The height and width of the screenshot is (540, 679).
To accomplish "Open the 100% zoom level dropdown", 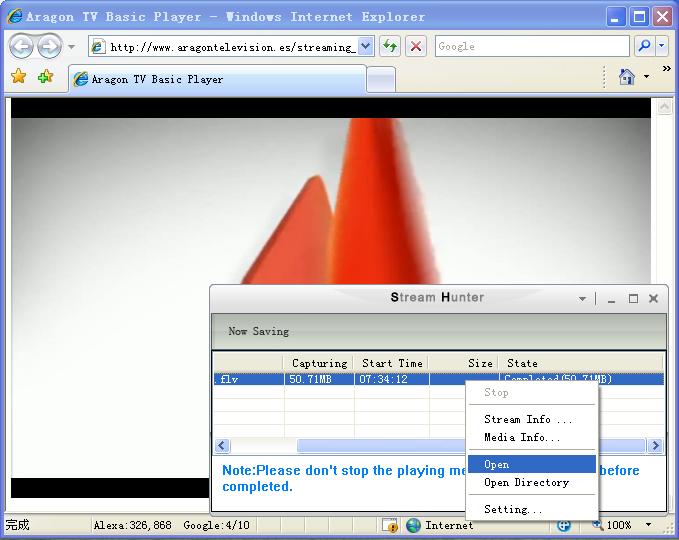I will (x=648, y=525).
